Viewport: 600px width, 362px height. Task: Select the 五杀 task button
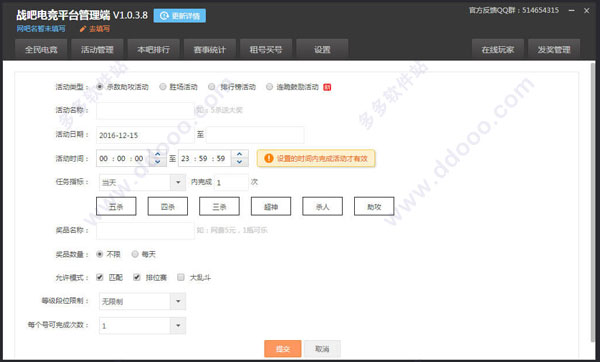116,207
